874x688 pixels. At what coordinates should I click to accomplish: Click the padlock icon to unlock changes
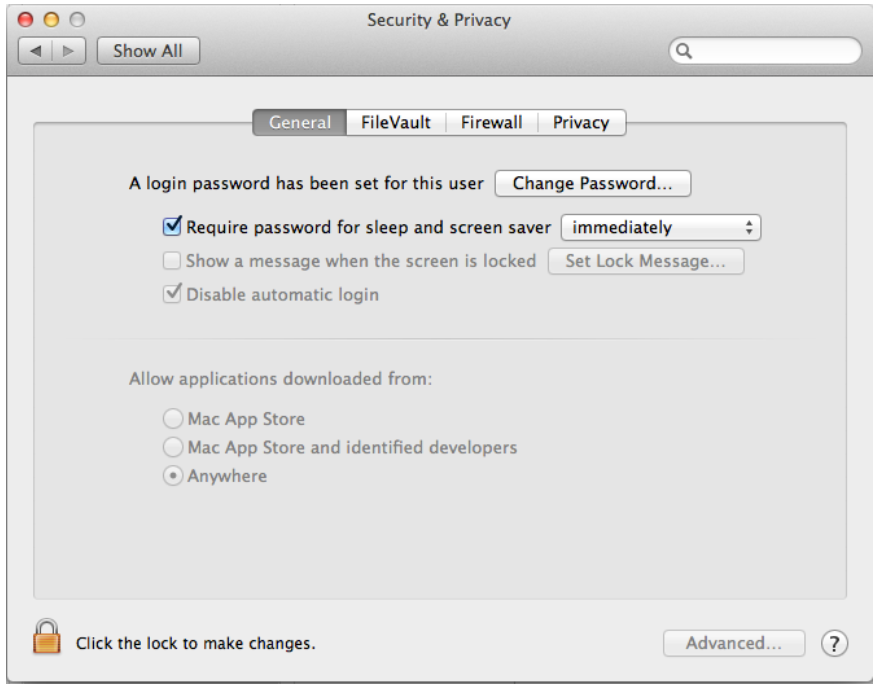pyautogui.click(x=47, y=636)
